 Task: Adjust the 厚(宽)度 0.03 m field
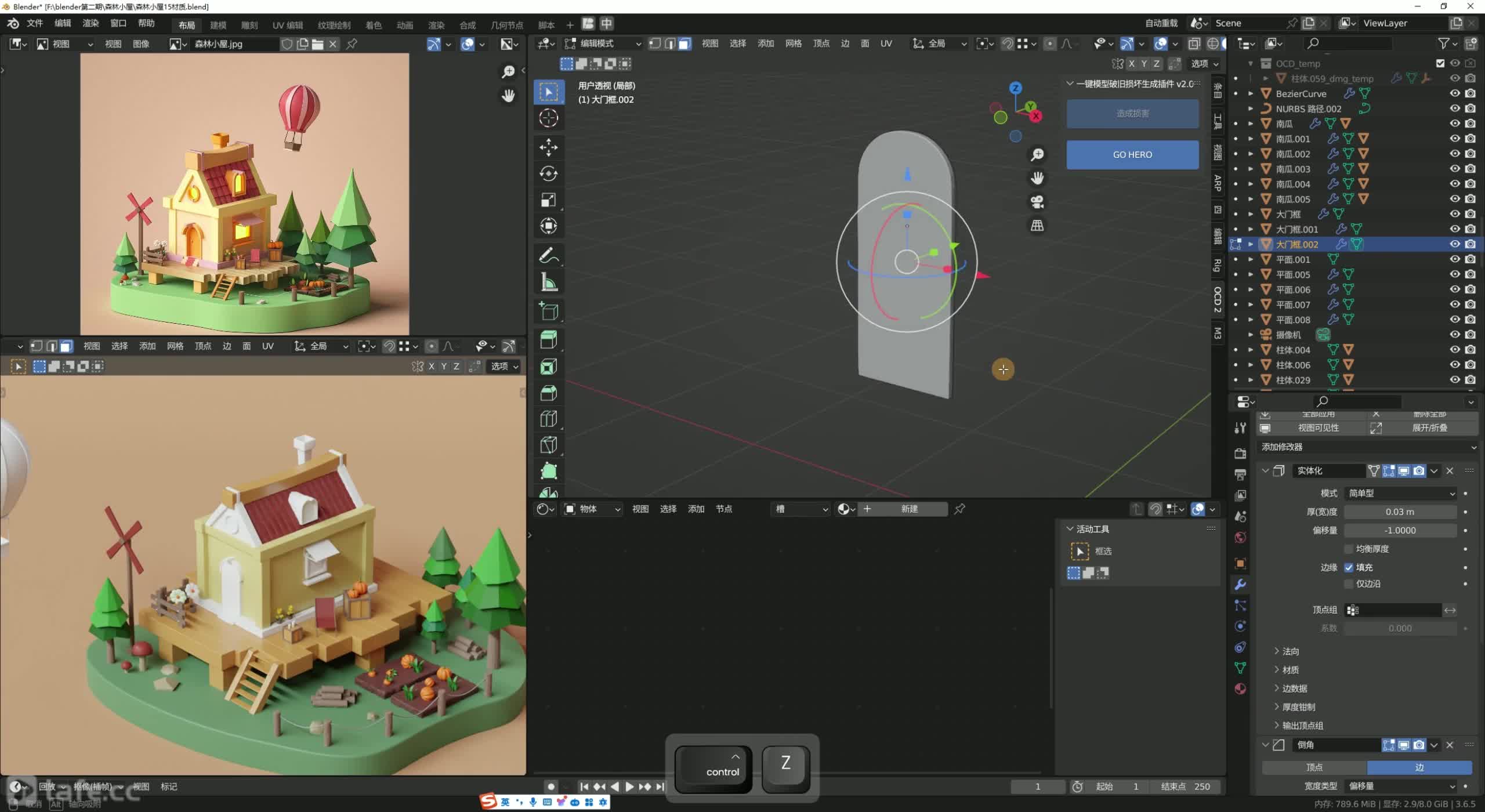point(1400,512)
